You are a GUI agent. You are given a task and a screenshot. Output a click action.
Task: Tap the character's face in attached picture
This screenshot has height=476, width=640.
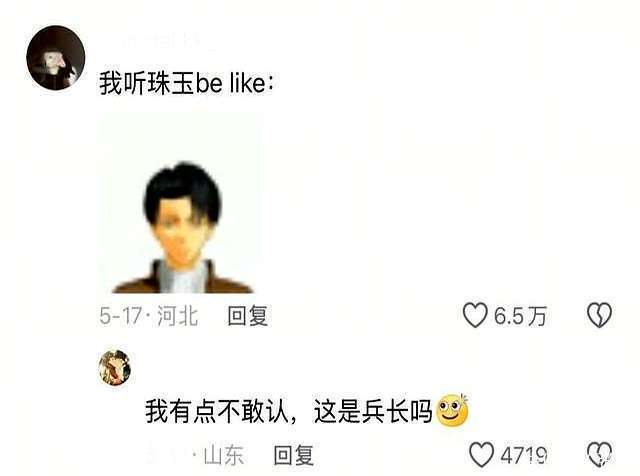click(178, 231)
